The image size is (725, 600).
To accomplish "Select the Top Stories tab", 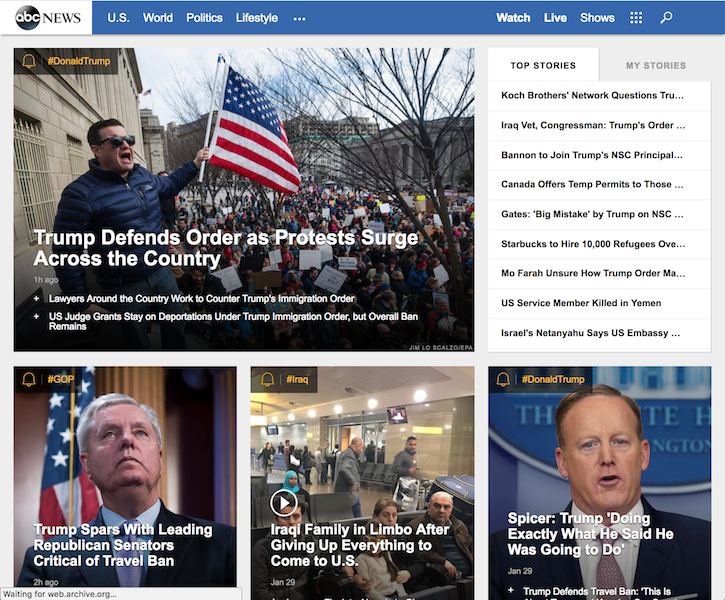I will [543, 65].
